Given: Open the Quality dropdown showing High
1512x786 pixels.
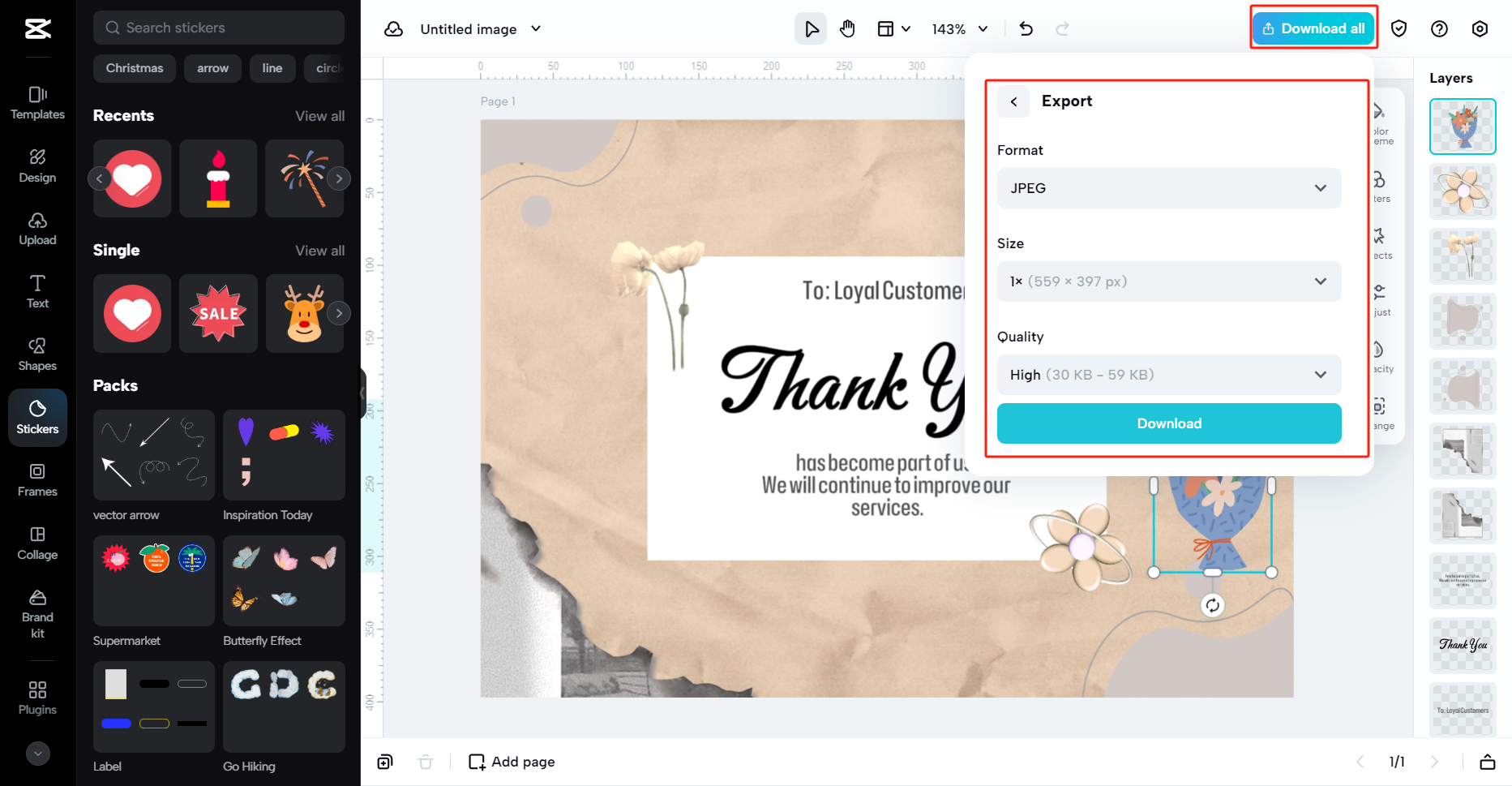Looking at the screenshot, I should point(1168,375).
